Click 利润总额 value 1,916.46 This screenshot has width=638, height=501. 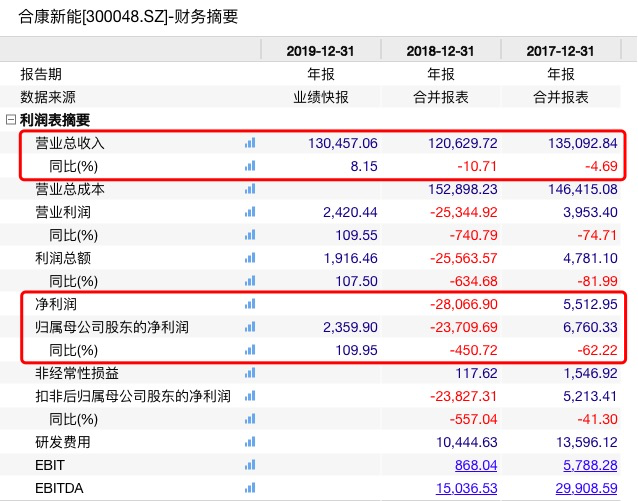(x=350, y=258)
